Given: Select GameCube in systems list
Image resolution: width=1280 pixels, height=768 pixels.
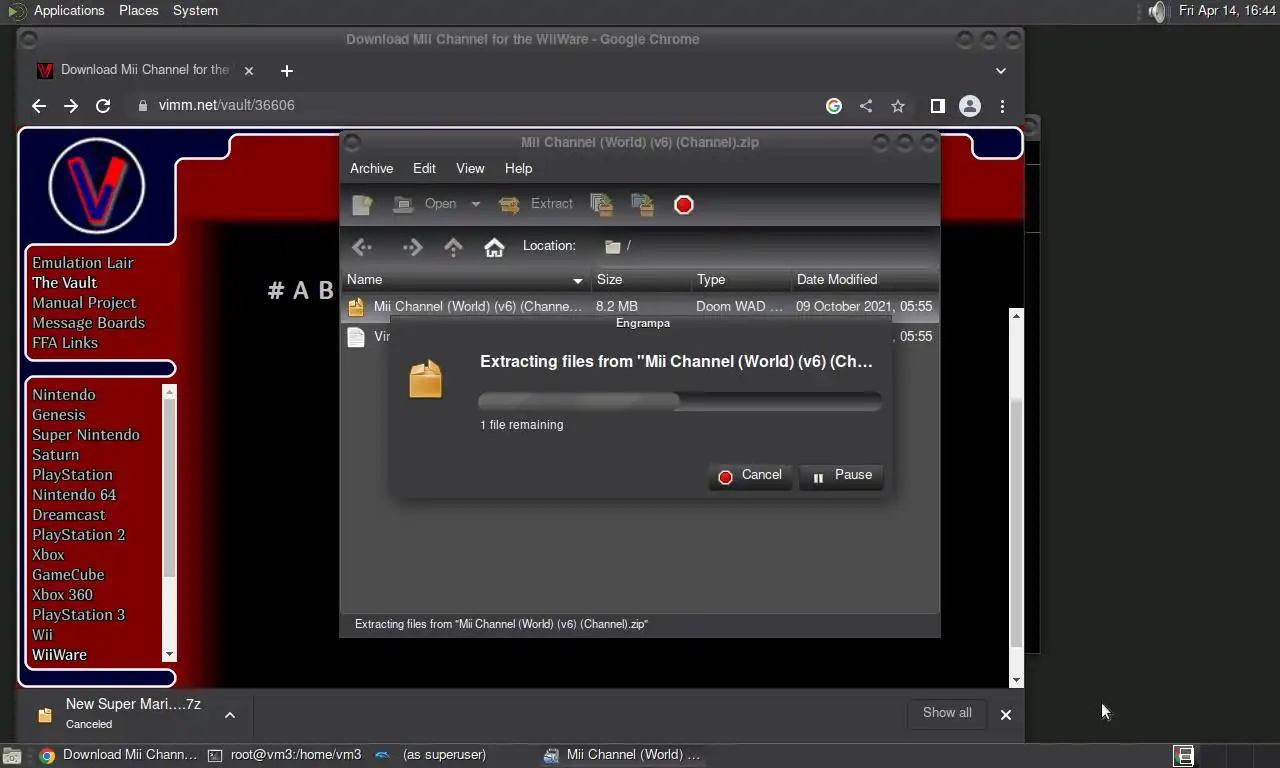Looking at the screenshot, I should tap(68, 575).
